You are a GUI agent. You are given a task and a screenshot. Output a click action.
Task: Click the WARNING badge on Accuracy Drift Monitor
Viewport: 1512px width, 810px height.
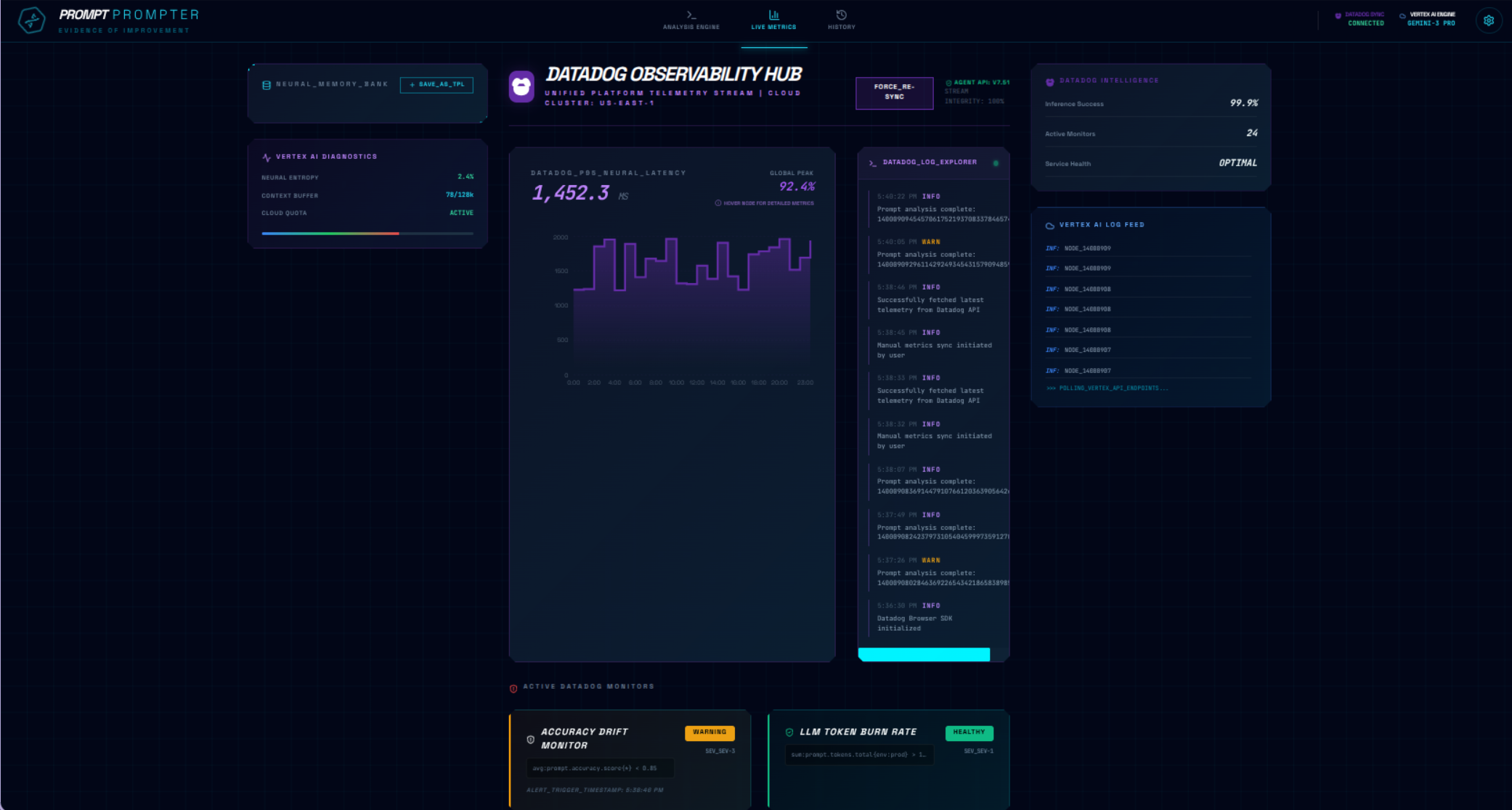tap(710, 732)
